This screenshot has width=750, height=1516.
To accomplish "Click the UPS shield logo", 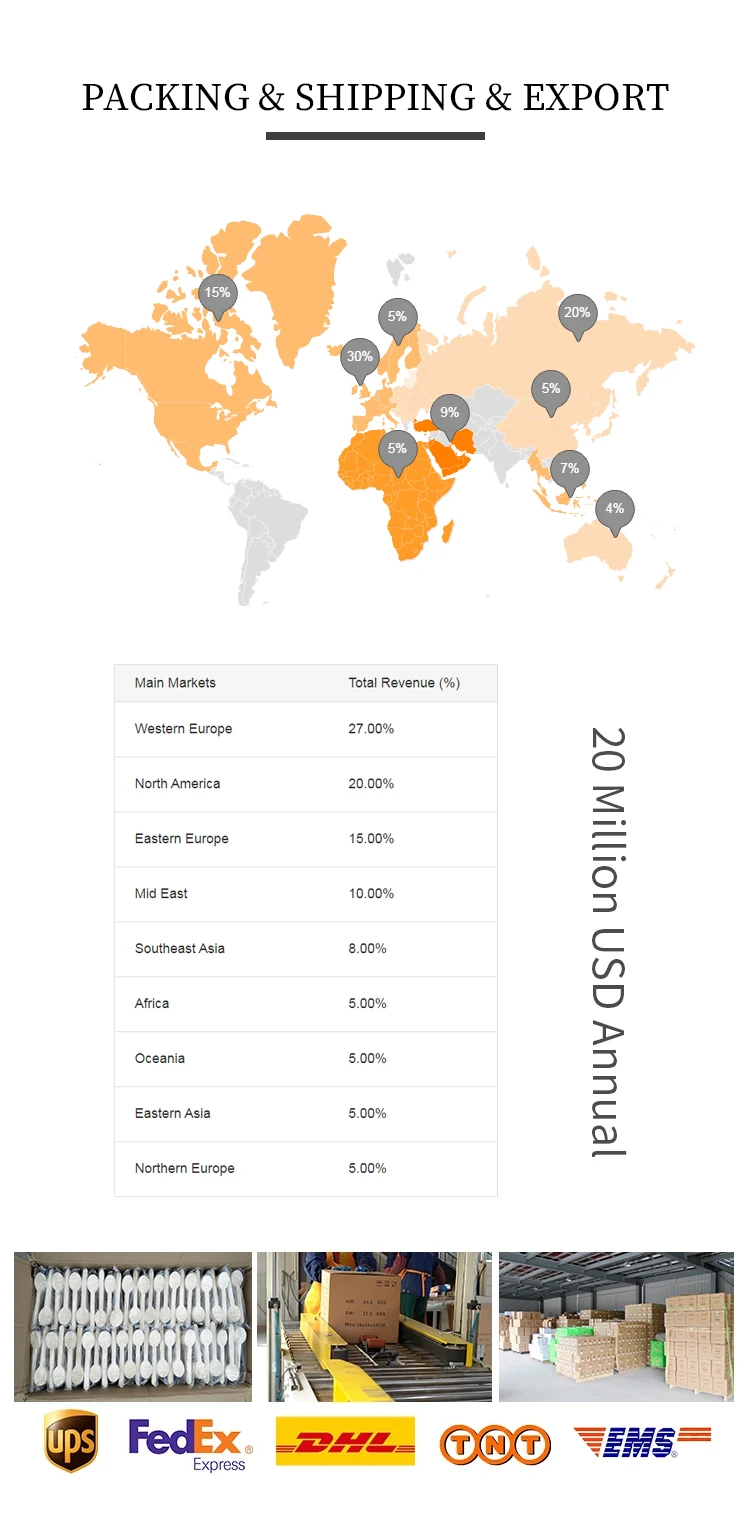I will click(71, 1441).
